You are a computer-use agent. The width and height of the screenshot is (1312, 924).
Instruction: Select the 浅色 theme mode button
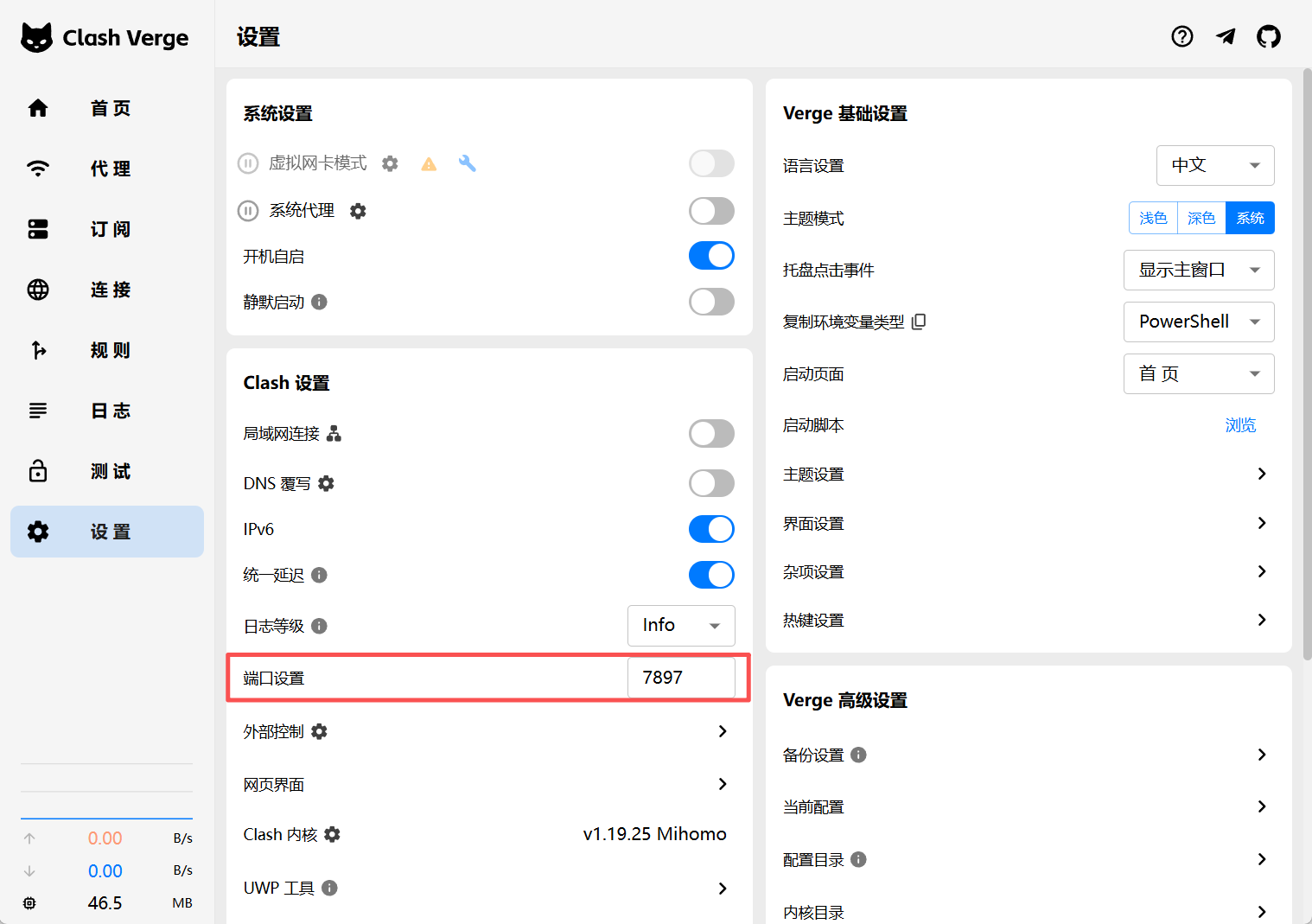pyautogui.click(x=1153, y=218)
